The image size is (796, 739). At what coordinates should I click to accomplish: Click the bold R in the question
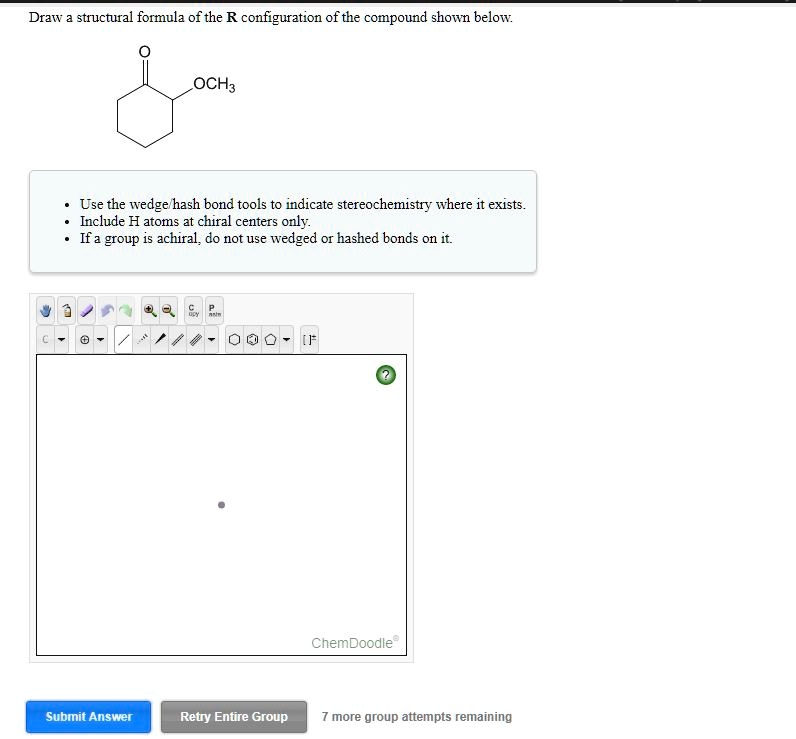click(x=232, y=17)
